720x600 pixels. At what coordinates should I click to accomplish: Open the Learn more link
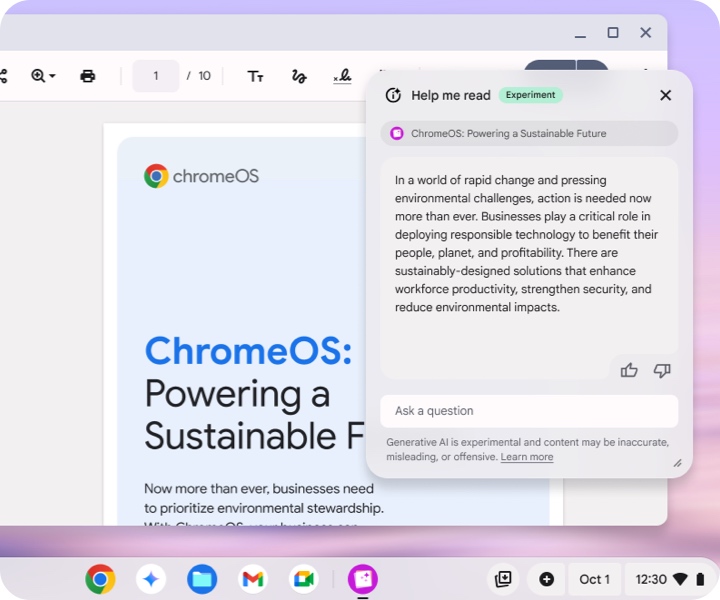[x=527, y=457]
